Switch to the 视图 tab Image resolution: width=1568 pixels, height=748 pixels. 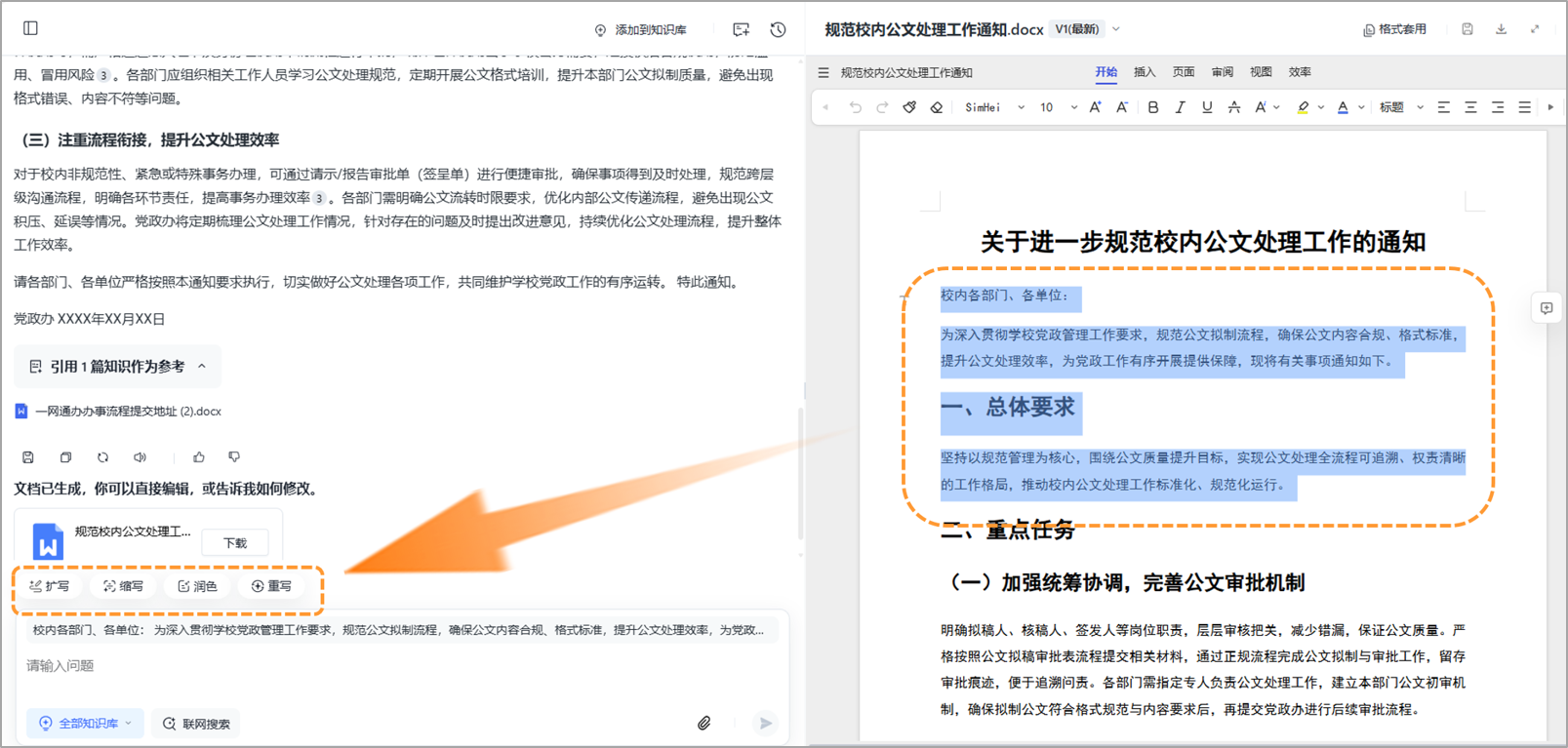[1261, 72]
